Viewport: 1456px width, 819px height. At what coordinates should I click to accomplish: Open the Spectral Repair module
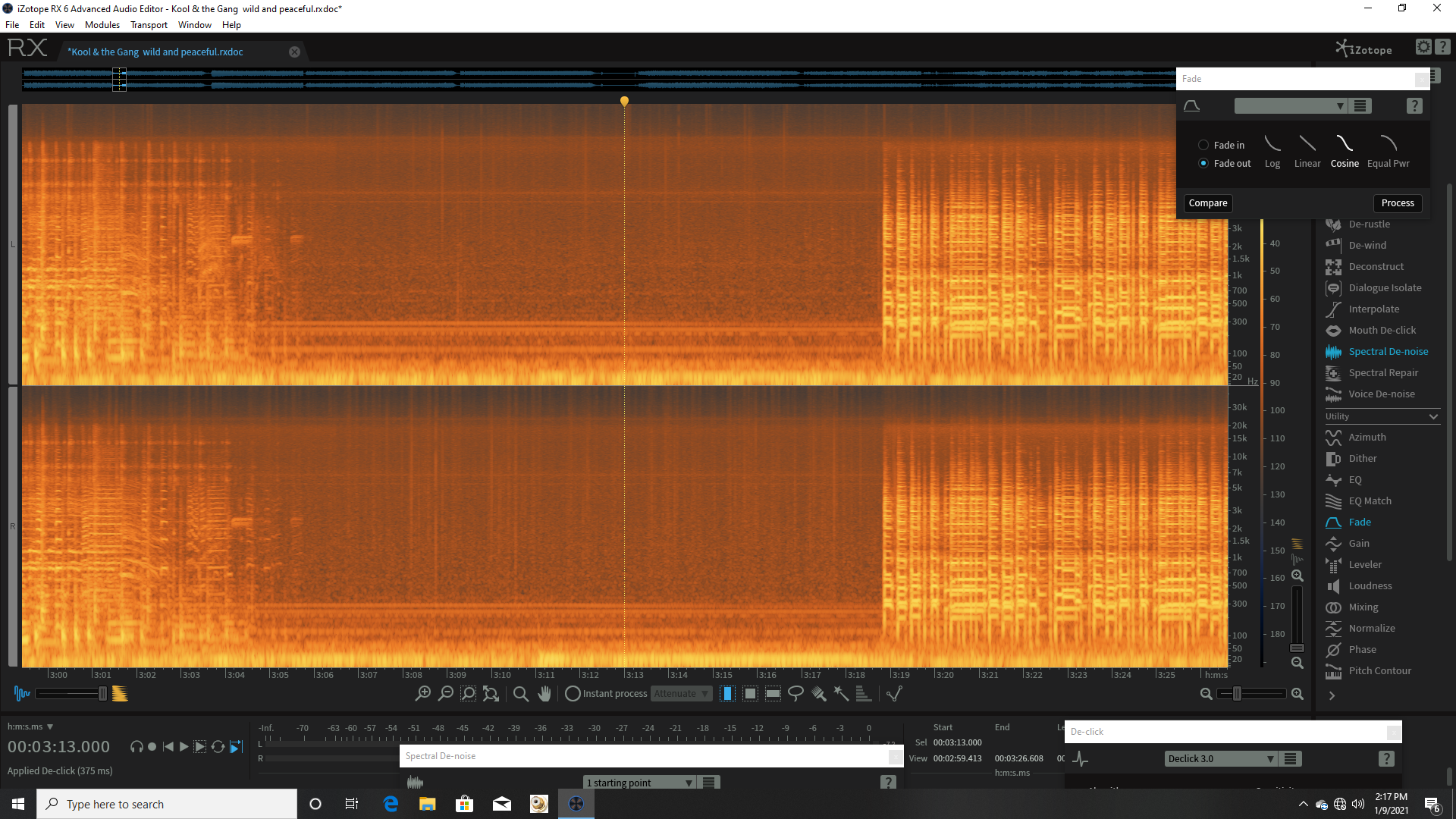tap(1382, 372)
